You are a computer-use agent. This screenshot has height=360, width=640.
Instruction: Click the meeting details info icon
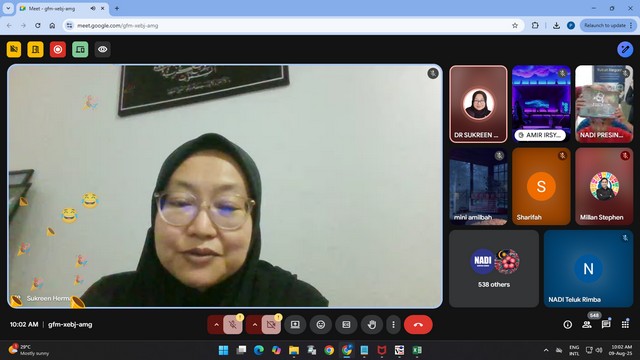click(x=567, y=325)
